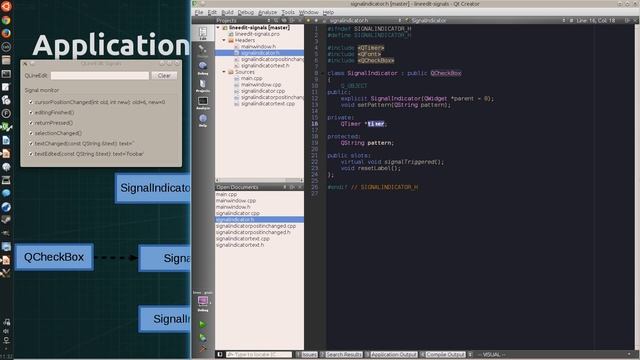Collapse the lineedit-signals [master] project node
Image resolution: width=640 pixels, height=360 pixels.
218,27
